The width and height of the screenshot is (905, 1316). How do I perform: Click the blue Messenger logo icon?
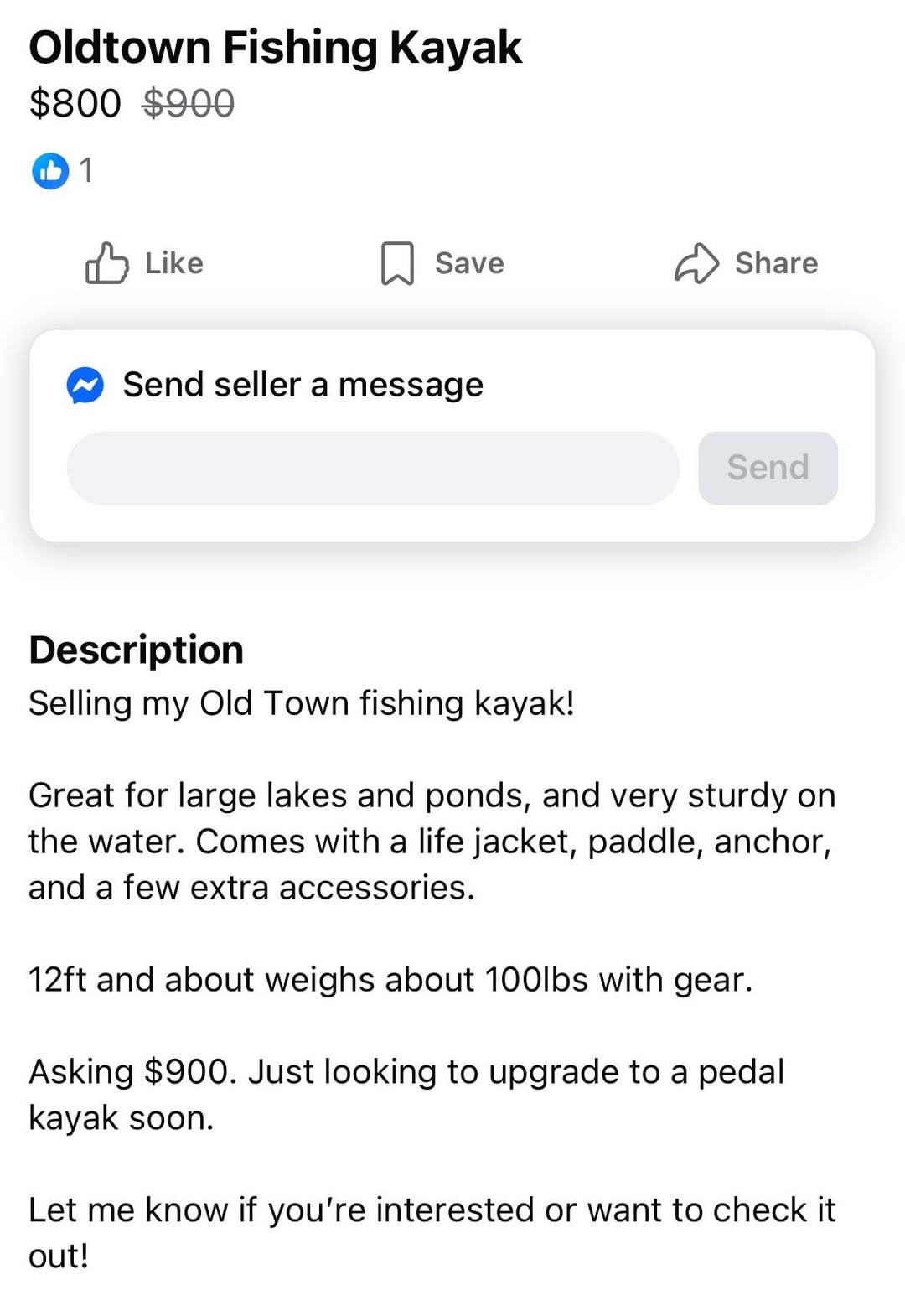[85, 386]
